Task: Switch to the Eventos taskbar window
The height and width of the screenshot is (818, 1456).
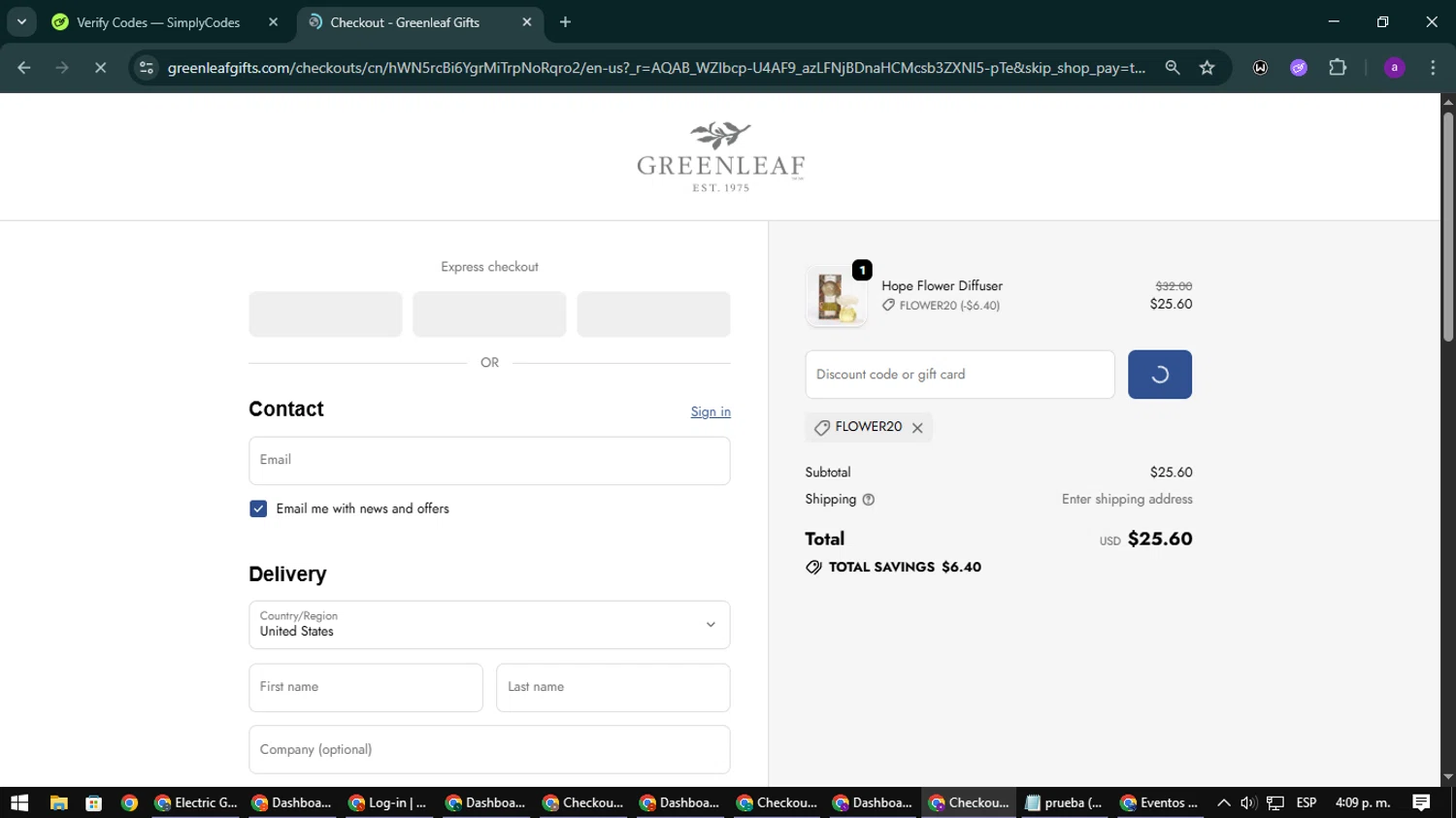Action: click(x=1161, y=802)
